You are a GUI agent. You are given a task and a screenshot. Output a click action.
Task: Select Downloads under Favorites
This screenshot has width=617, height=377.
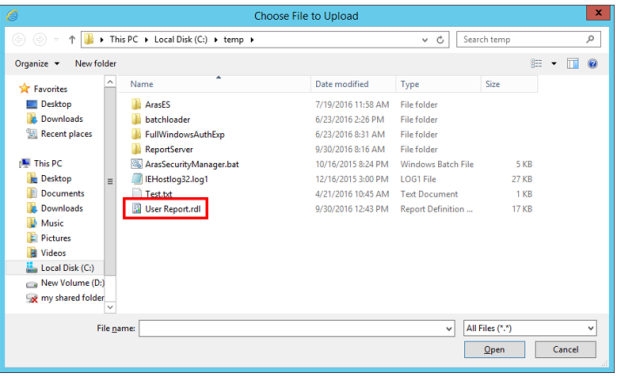point(62,119)
